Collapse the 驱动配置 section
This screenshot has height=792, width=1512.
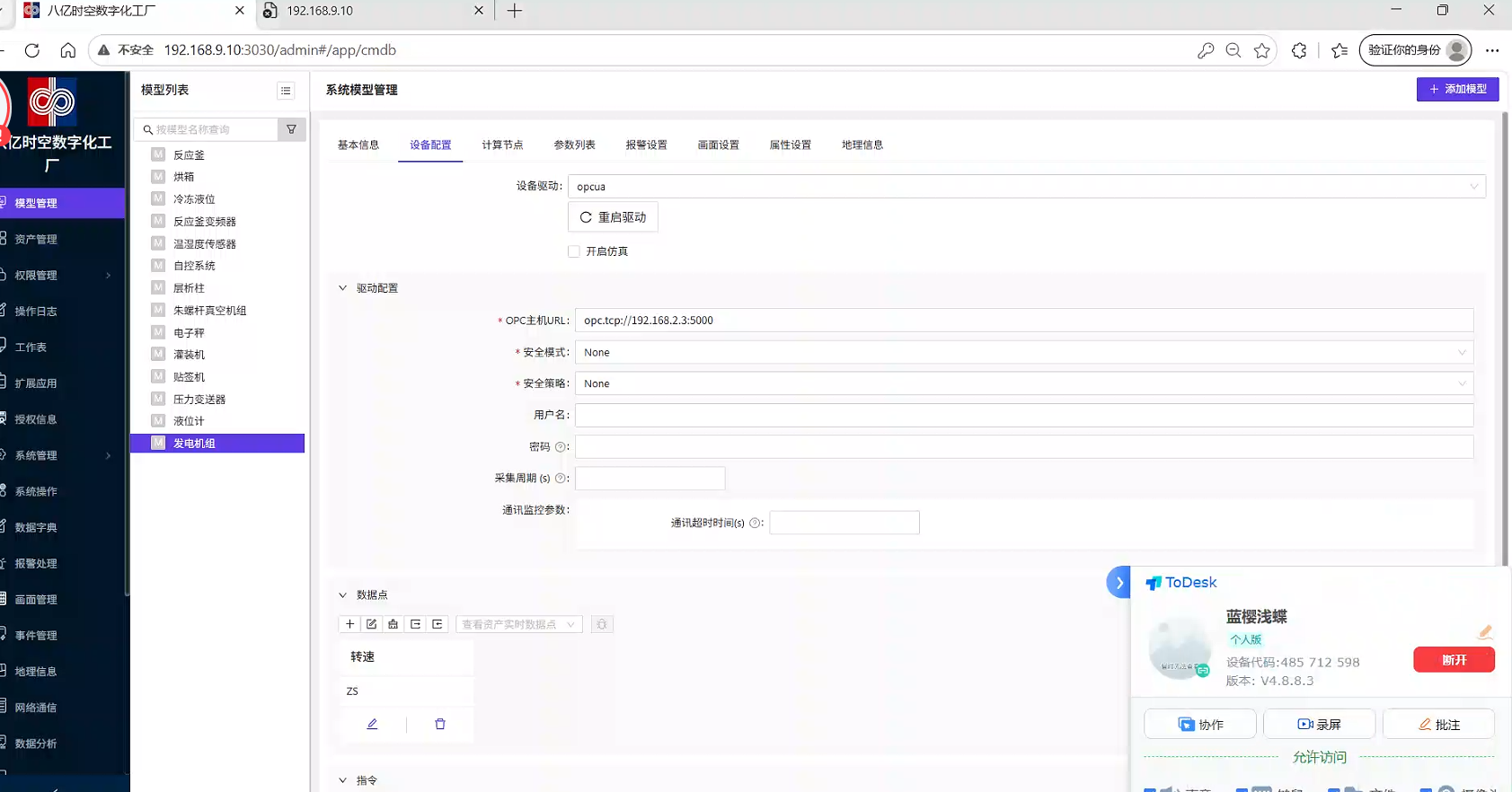pyautogui.click(x=342, y=288)
